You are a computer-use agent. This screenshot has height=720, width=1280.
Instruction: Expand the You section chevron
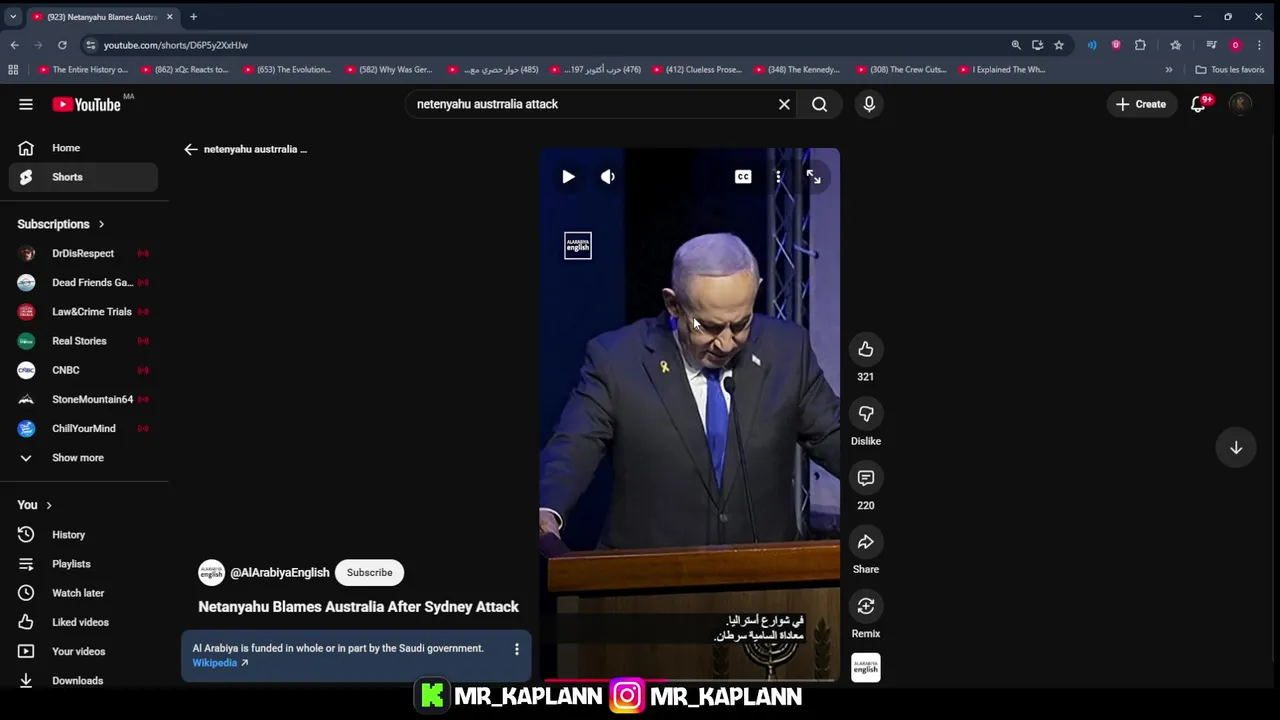click(x=48, y=505)
